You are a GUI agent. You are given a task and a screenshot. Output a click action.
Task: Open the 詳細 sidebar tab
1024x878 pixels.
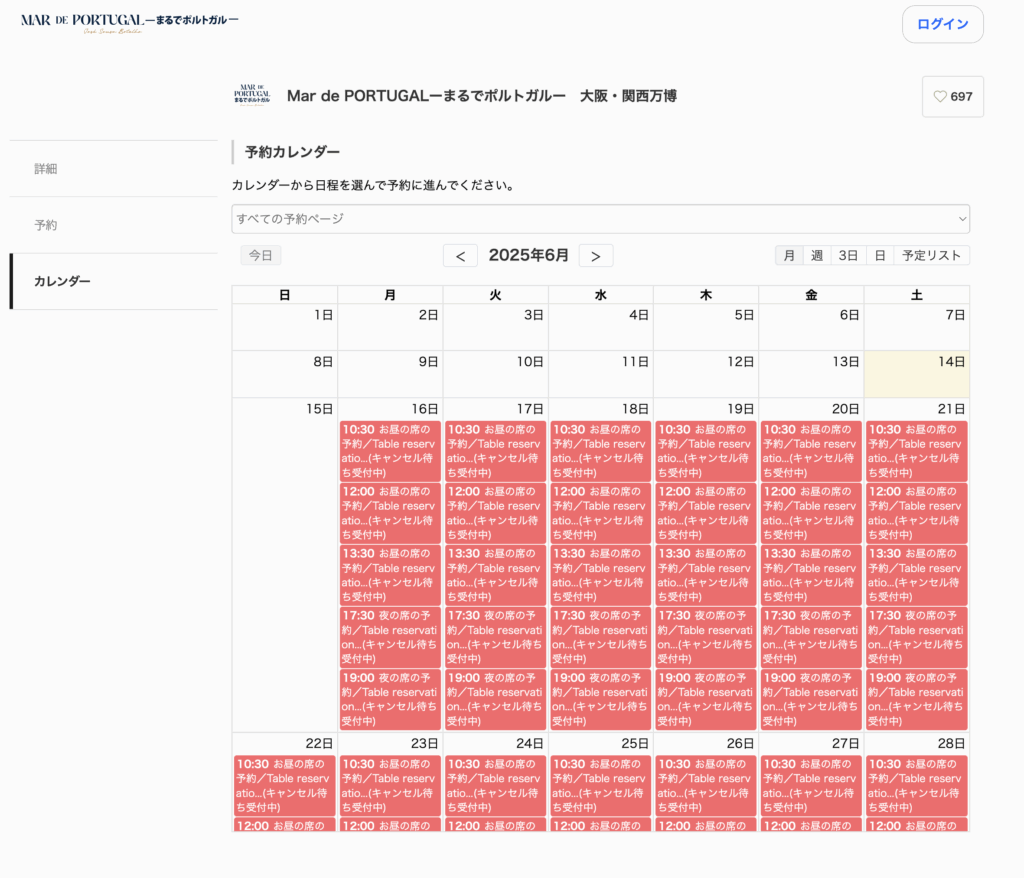point(114,169)
